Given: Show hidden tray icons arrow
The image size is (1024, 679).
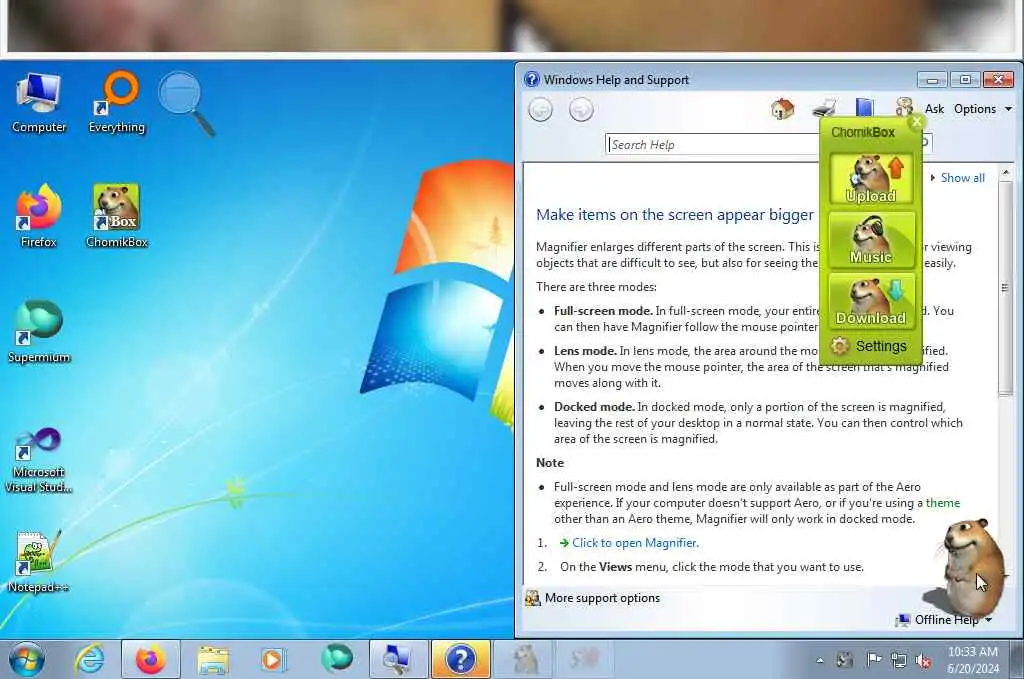Looking at the screenshot, I should (x=820, y=660).
